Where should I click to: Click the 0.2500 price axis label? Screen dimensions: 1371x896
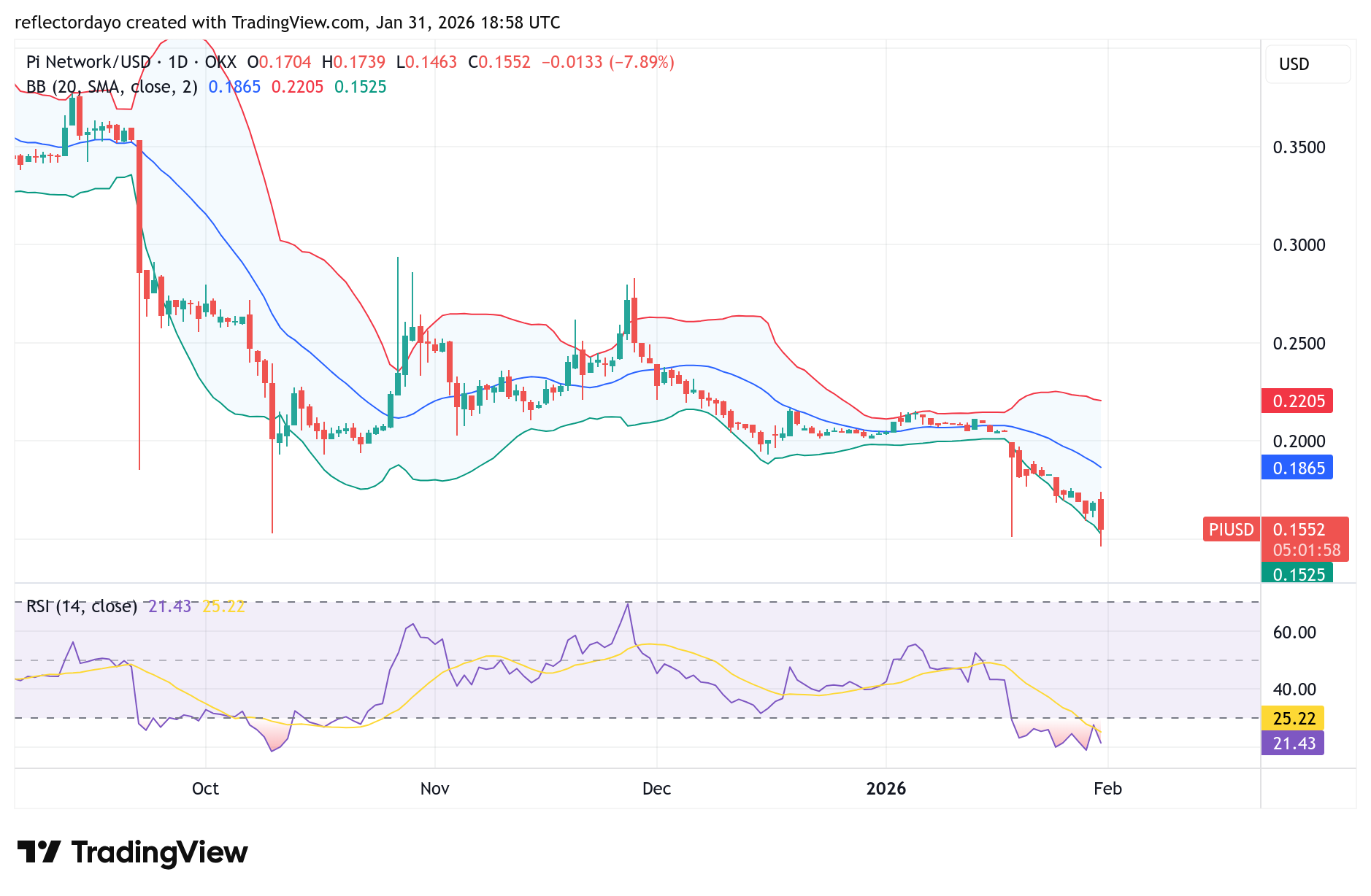[x=1299, y=344]
